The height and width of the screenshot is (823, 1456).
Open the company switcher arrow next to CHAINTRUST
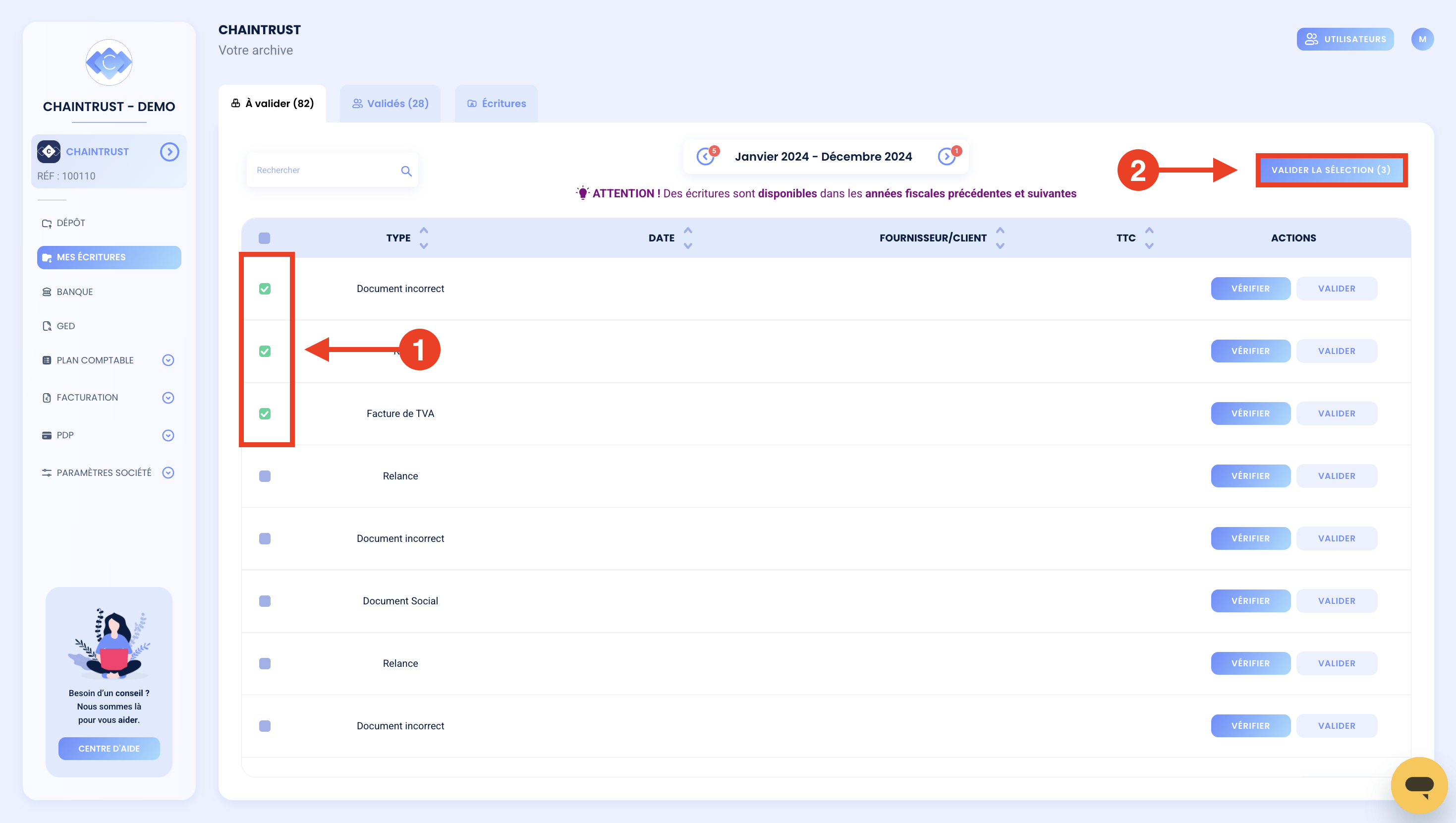coord(169,152)
